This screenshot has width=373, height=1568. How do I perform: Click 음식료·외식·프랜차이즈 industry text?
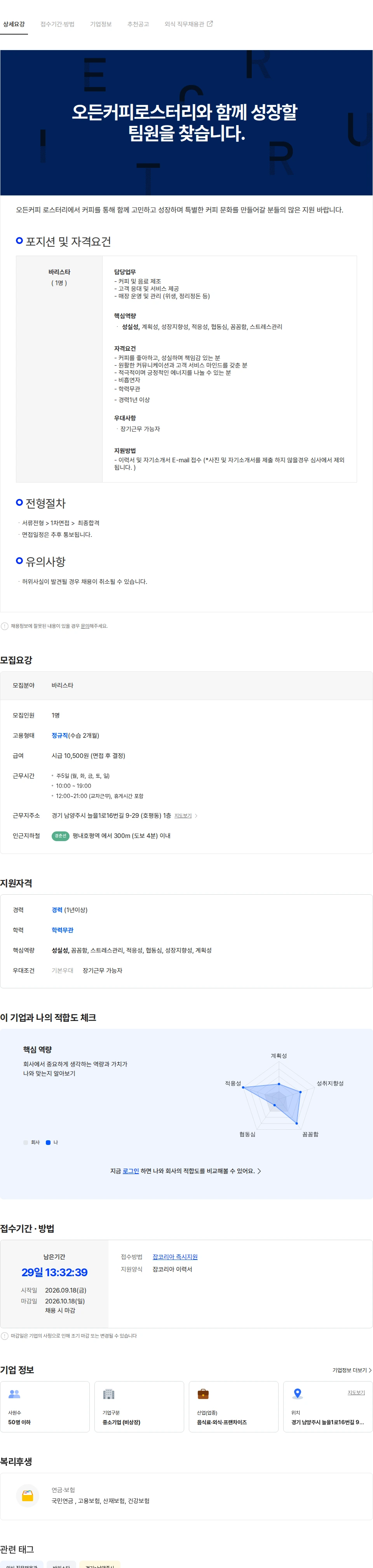click(x=221, y=1422)
